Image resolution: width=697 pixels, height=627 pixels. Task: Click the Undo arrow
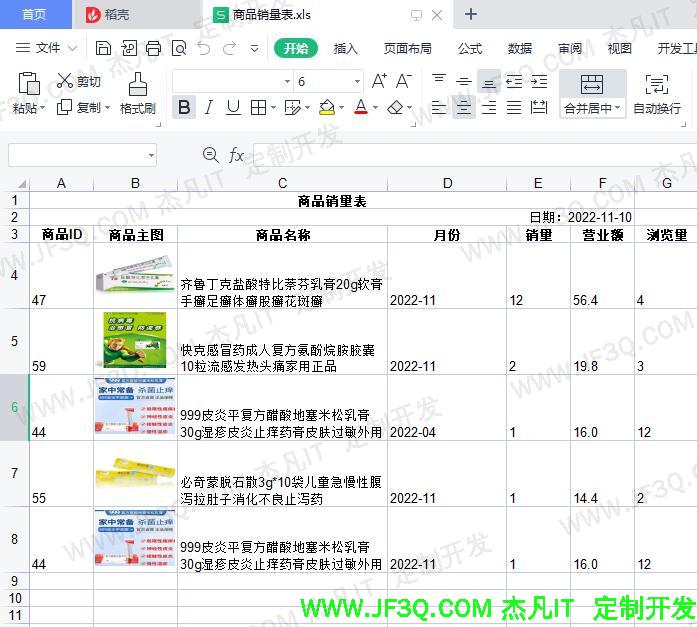tap(204, 48)
